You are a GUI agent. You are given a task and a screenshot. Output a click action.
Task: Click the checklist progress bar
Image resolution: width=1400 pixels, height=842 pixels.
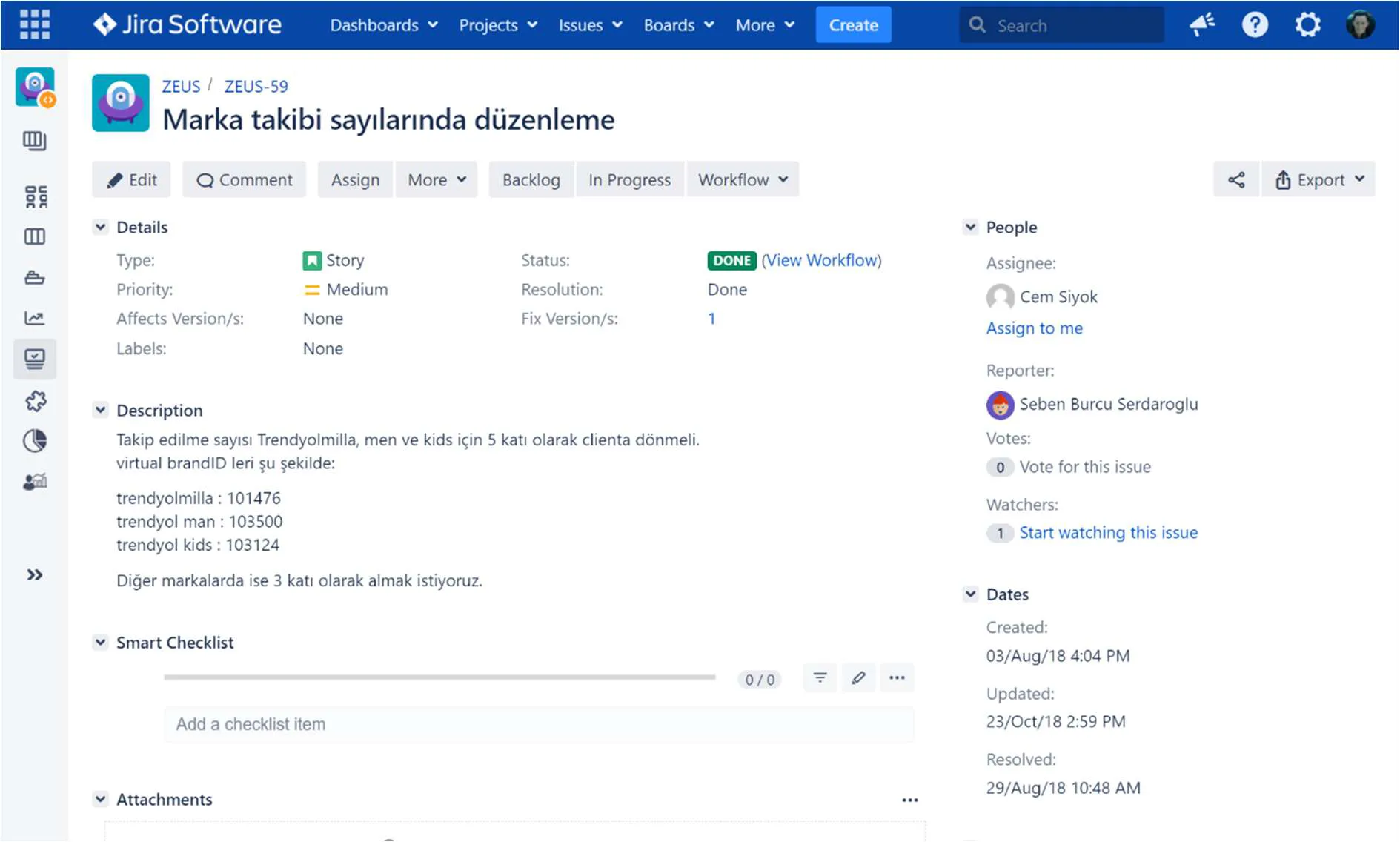(439, 677)
